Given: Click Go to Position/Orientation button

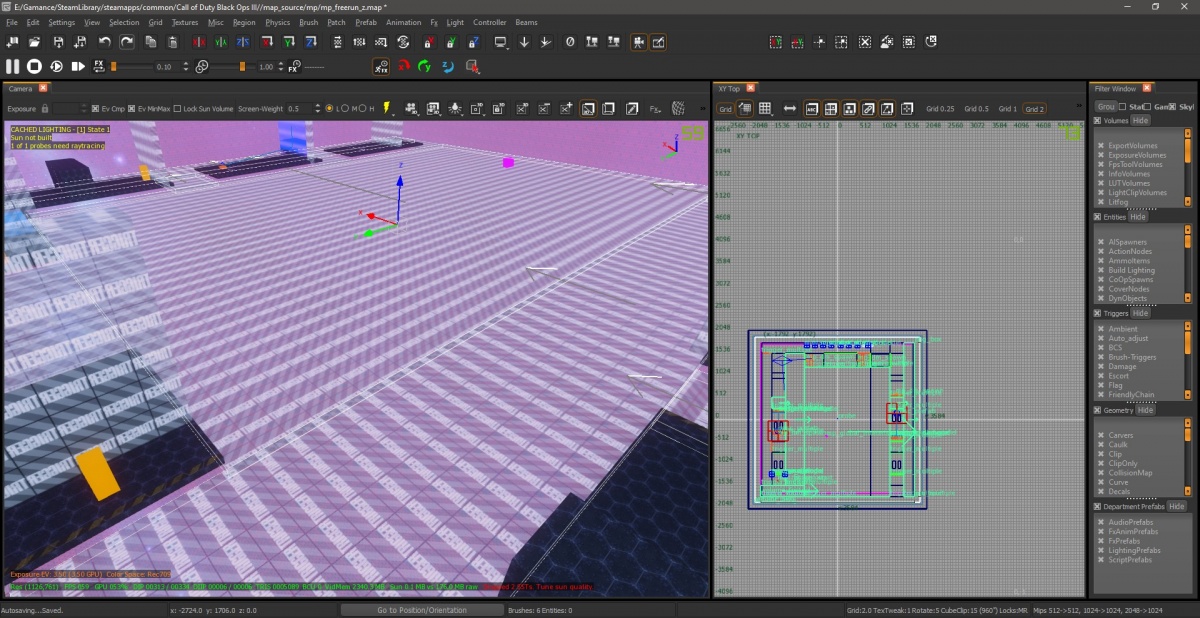Looking at the screenshot, I should (x=420, y=610).
